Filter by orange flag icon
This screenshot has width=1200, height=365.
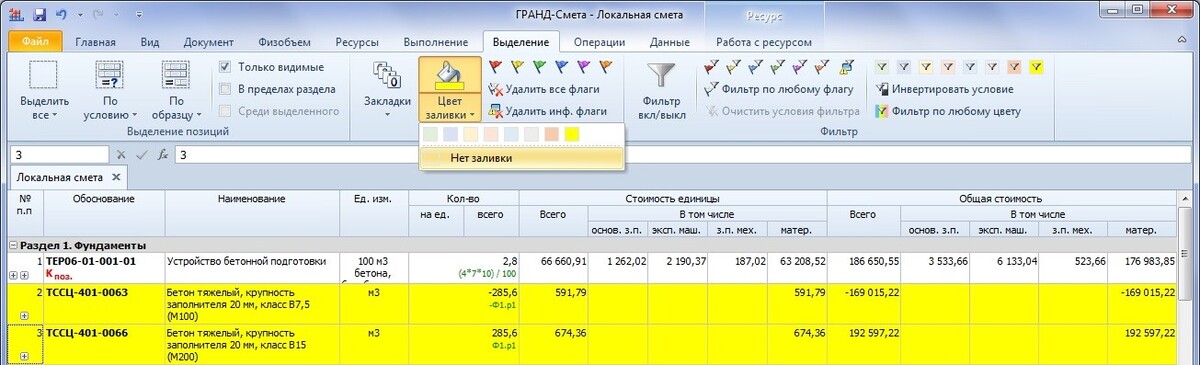click(x=823, y=67)
